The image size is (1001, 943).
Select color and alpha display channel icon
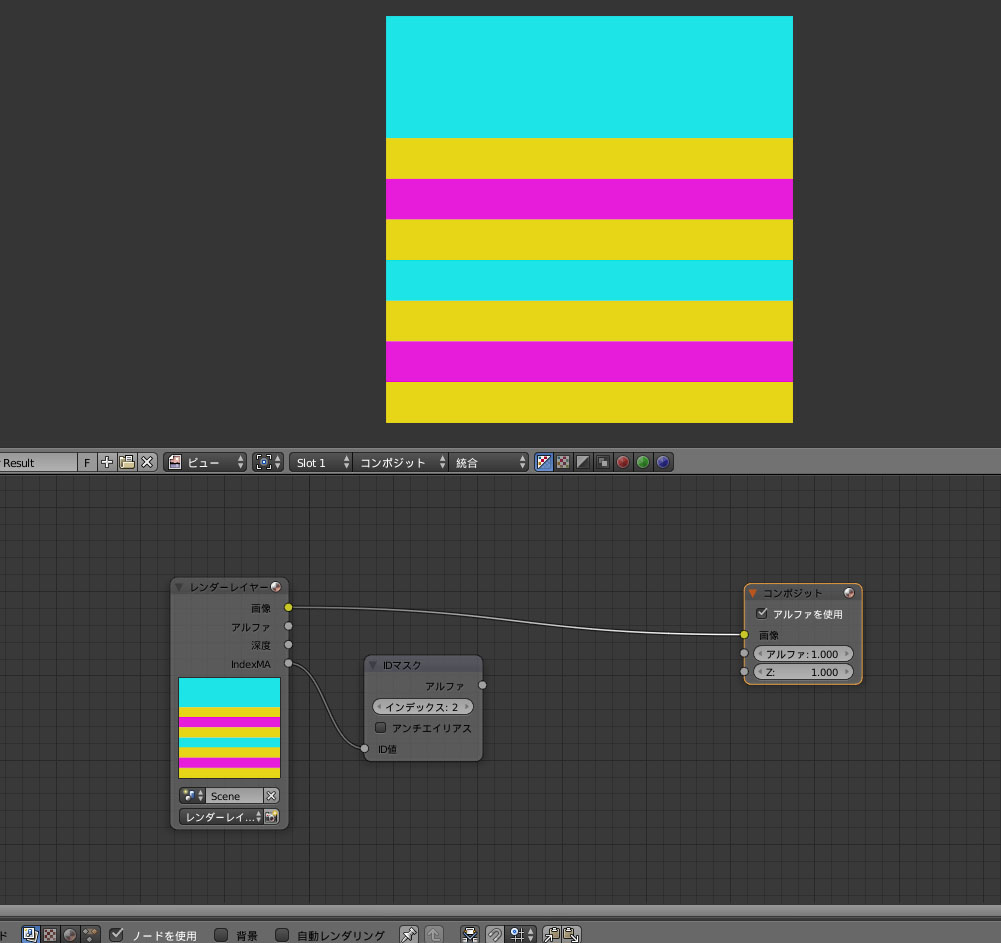pyautogui.click(x=543, y=462)
